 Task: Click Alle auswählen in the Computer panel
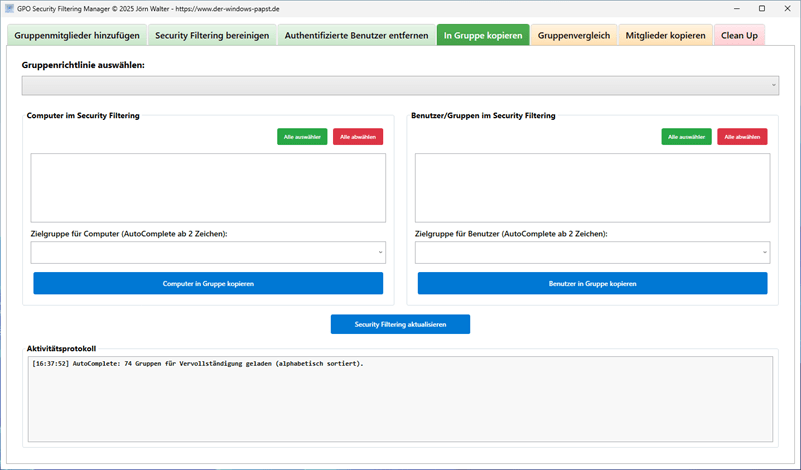click(x=302, y=136)
